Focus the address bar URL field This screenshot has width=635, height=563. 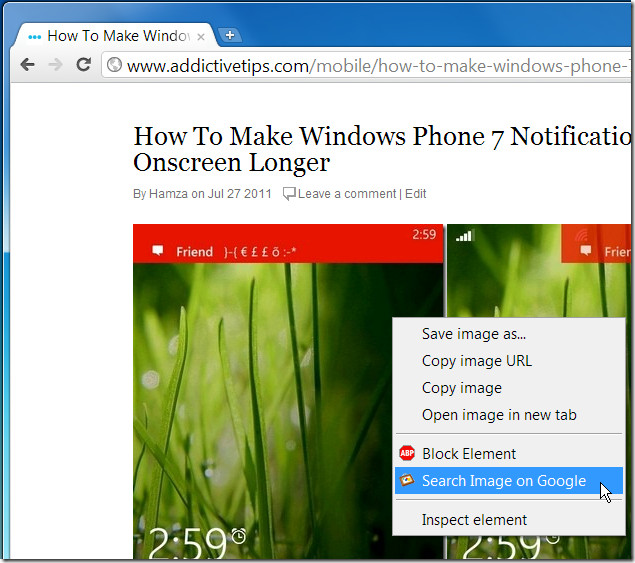click(366, 65)
